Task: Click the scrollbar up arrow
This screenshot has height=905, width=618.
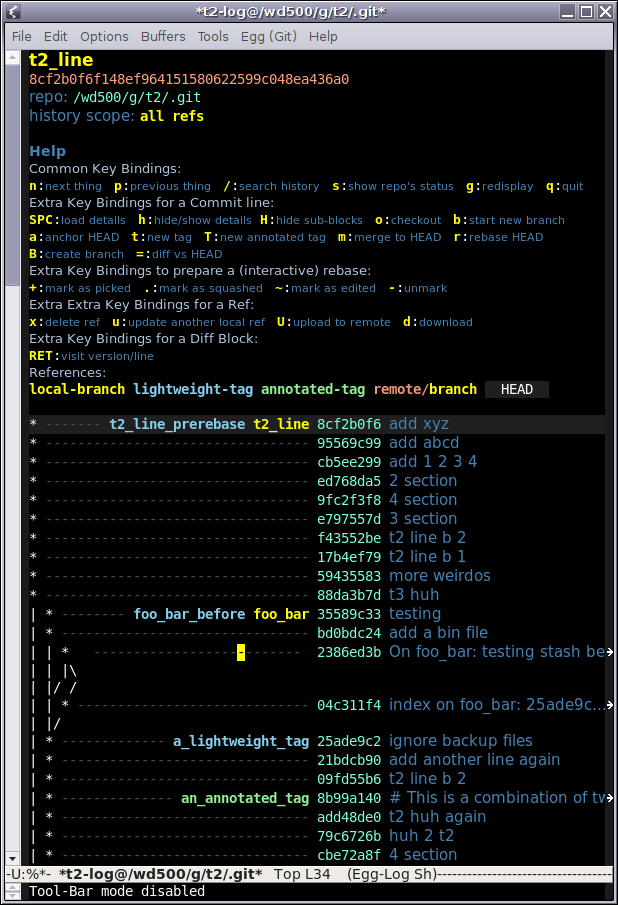Action: pos(12,58)
